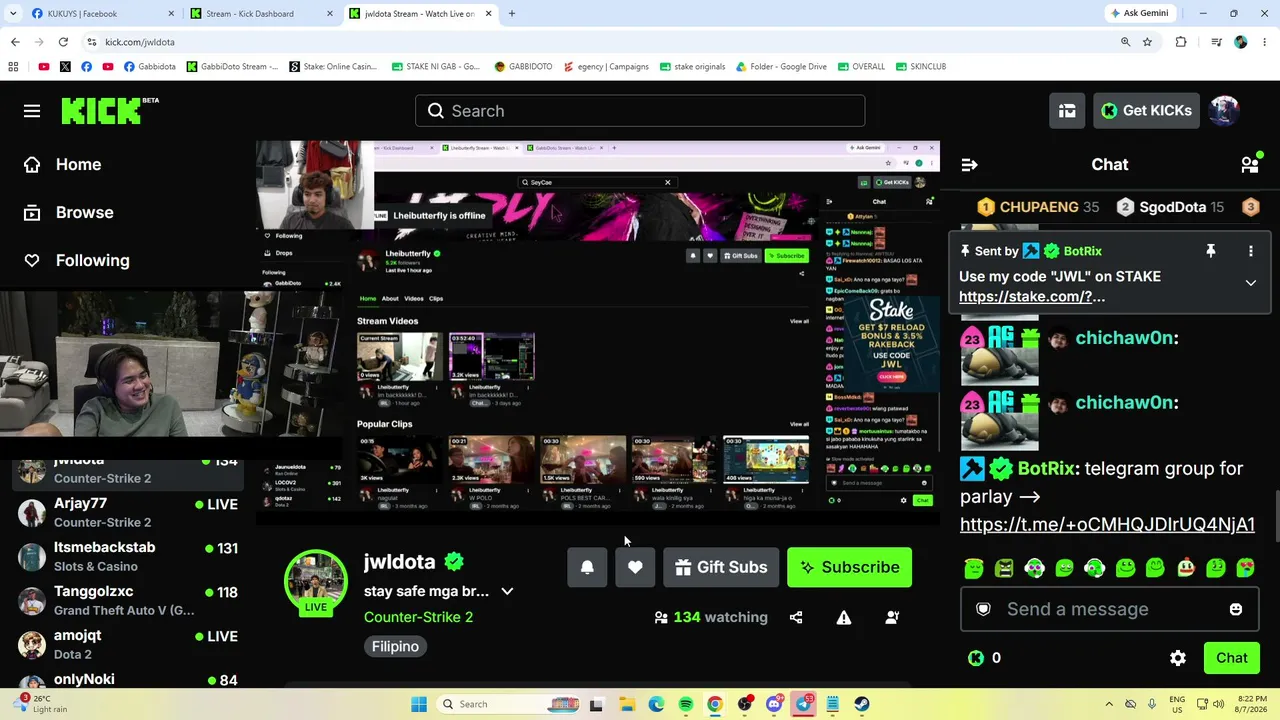Open the Kick hamburger menu
The width and height of the screenshot is (1280, 720).
32,111
